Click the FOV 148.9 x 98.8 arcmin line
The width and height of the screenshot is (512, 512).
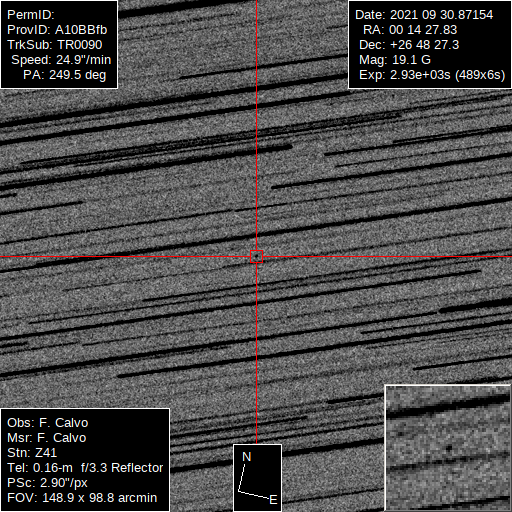point(82,498)
